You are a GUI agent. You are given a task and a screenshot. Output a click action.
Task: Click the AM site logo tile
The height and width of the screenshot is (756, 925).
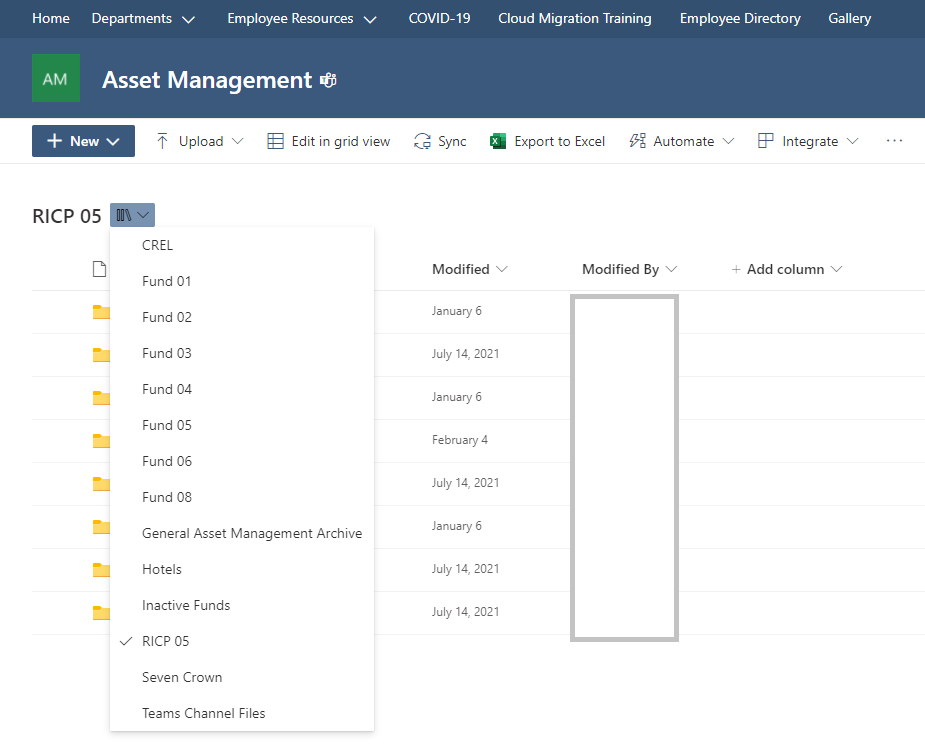coord(55,78)
